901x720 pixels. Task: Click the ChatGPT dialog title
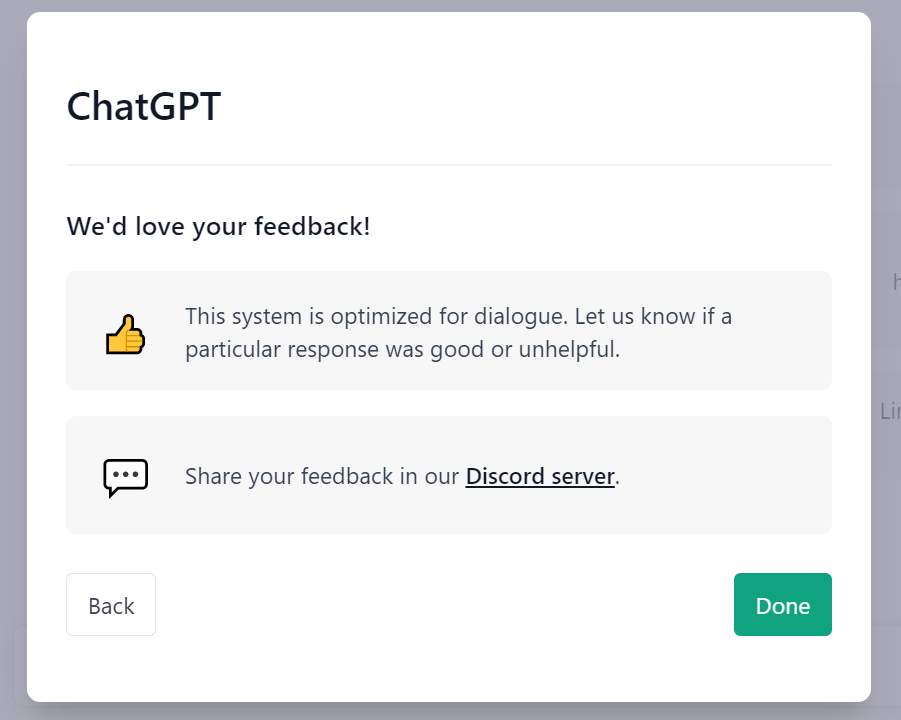(x=144, y=106)
